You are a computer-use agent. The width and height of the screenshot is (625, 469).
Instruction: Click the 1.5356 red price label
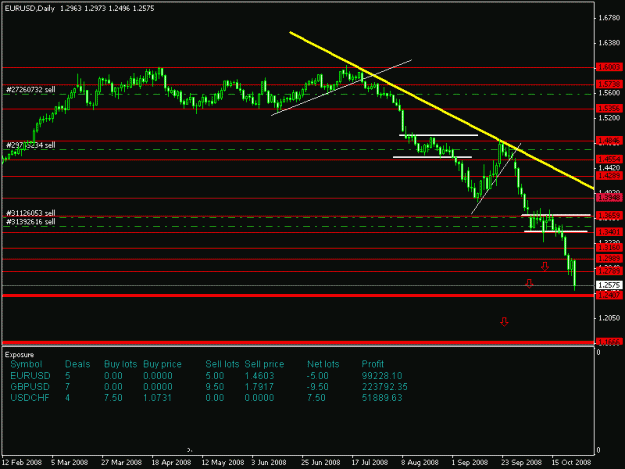click(609, 108)
